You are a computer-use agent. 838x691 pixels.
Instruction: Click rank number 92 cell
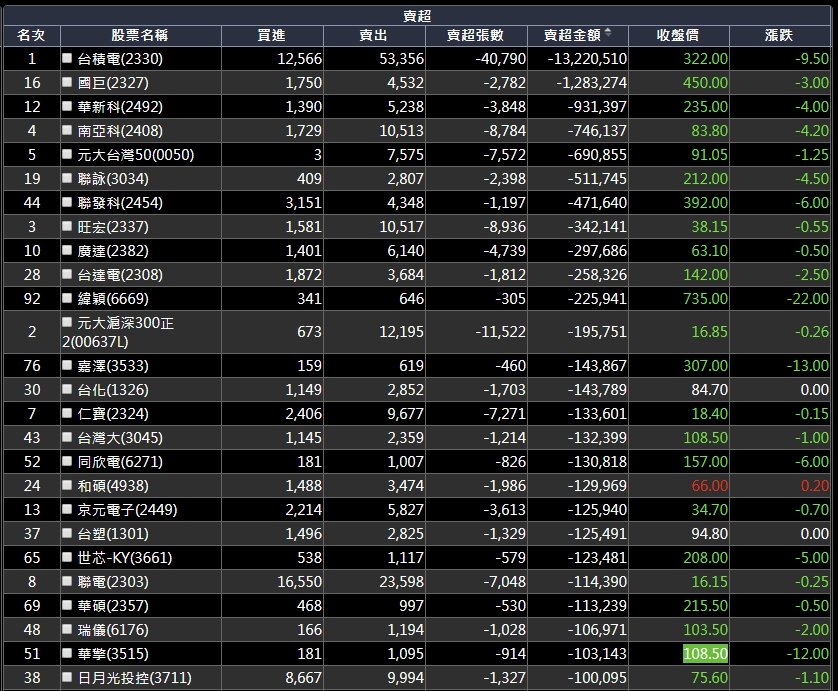[x=32, y=299]
